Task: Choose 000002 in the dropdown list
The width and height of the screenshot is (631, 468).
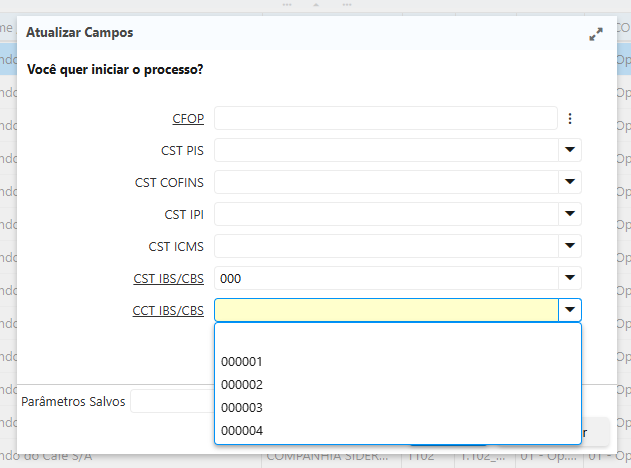Action: click(x=241, y=385)
